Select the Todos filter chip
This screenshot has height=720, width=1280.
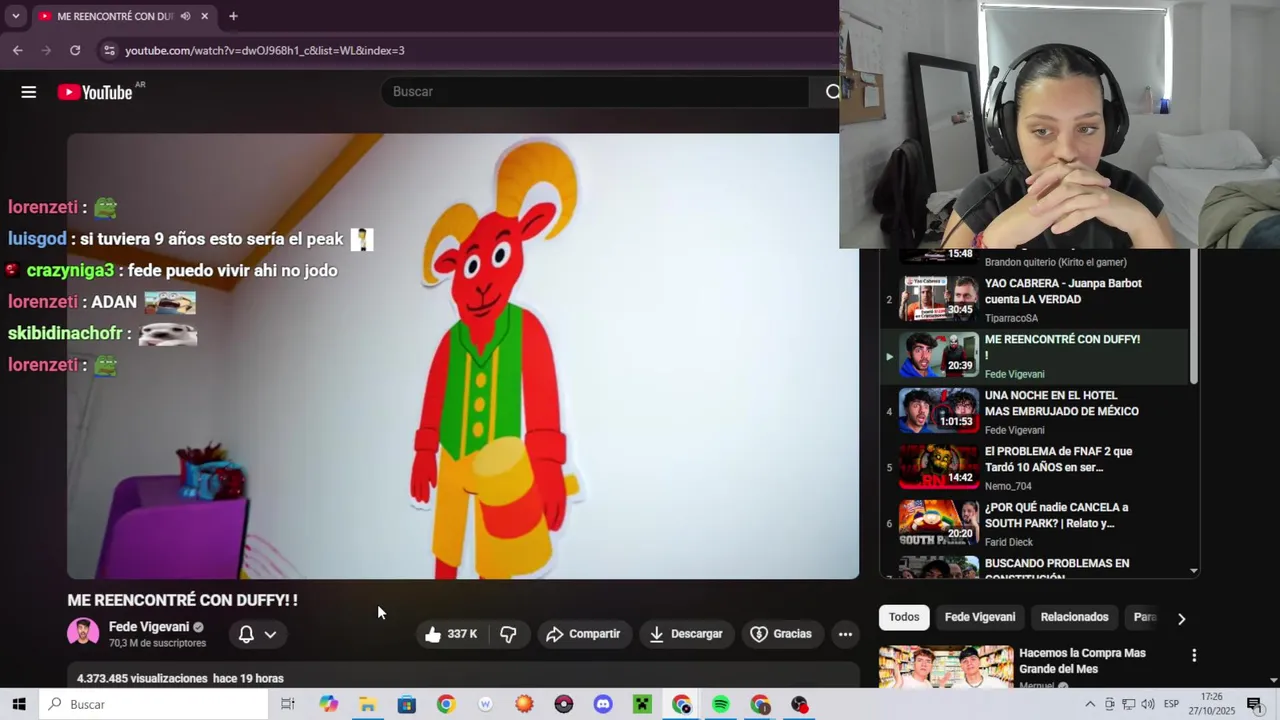[904, 617]
